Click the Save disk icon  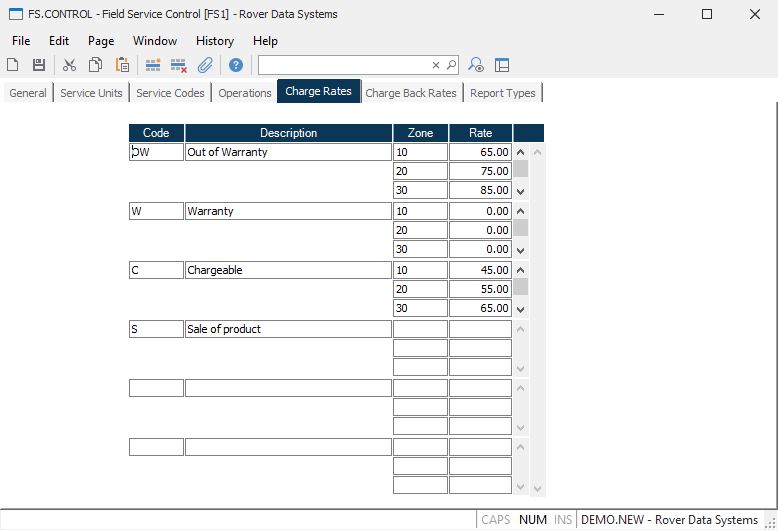pyautogui.click(x=38, y=65)
